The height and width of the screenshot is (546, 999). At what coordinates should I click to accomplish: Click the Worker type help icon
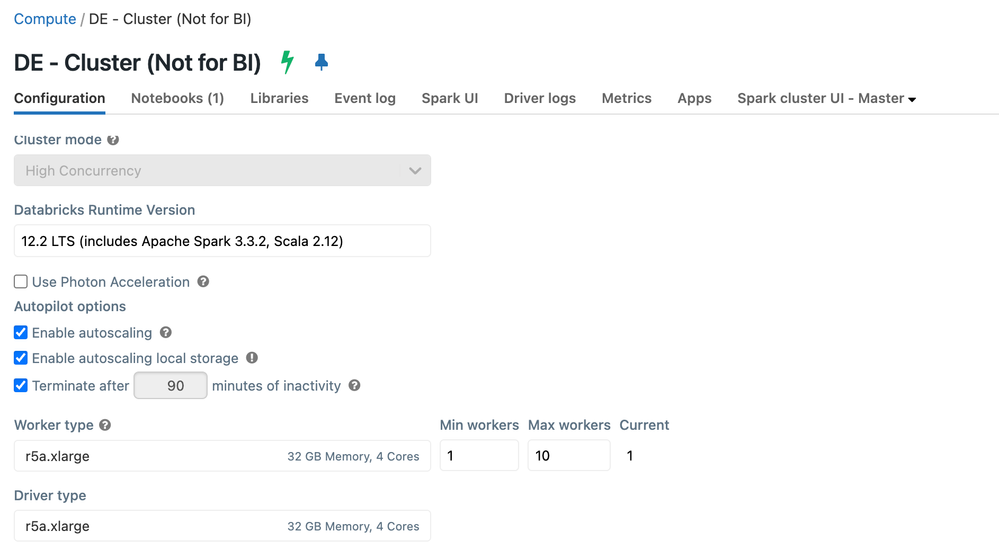105,425
